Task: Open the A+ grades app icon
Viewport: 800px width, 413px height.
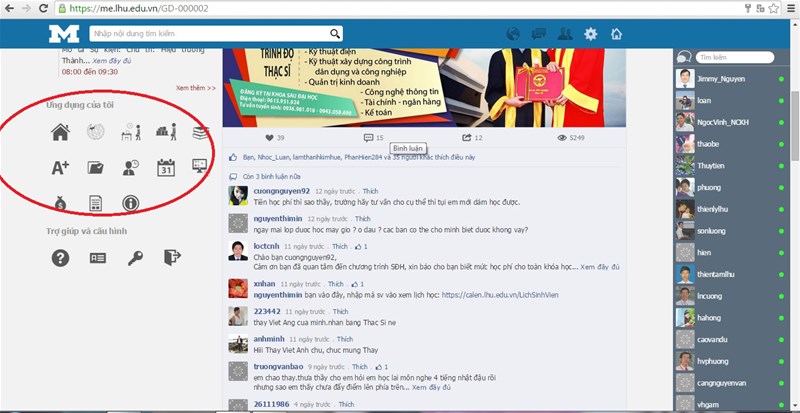Action: tap(60, 167)
